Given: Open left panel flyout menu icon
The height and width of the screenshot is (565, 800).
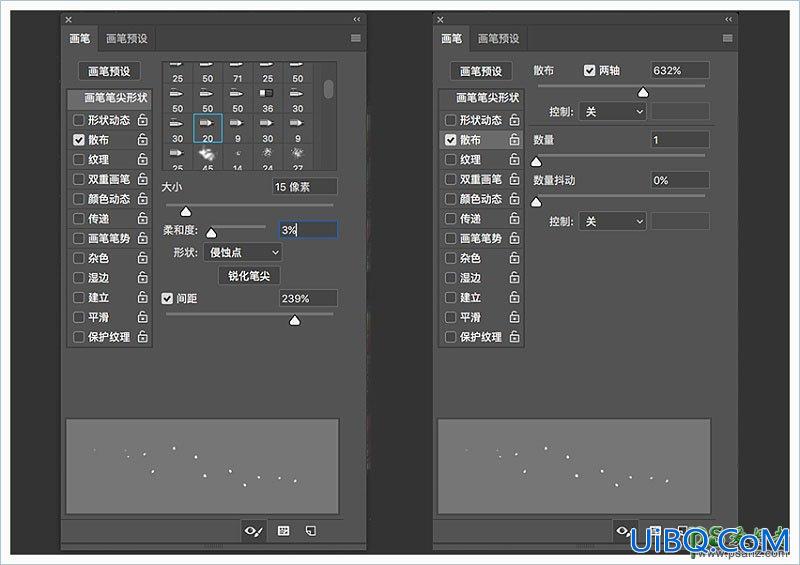Looking at the screenshot, I should coord(356,38).
